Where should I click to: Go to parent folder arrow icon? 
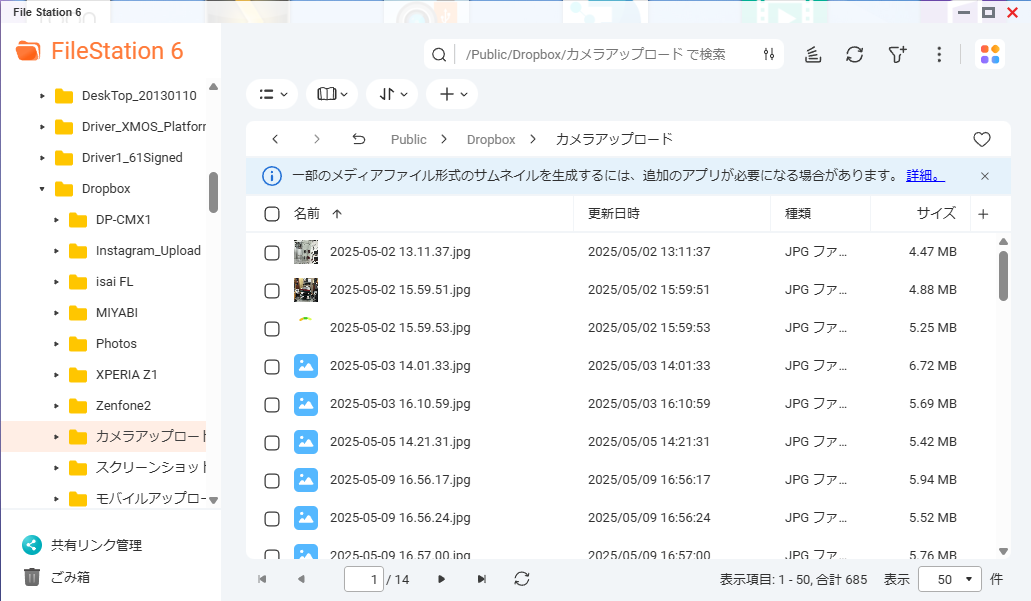click(359, 140)
